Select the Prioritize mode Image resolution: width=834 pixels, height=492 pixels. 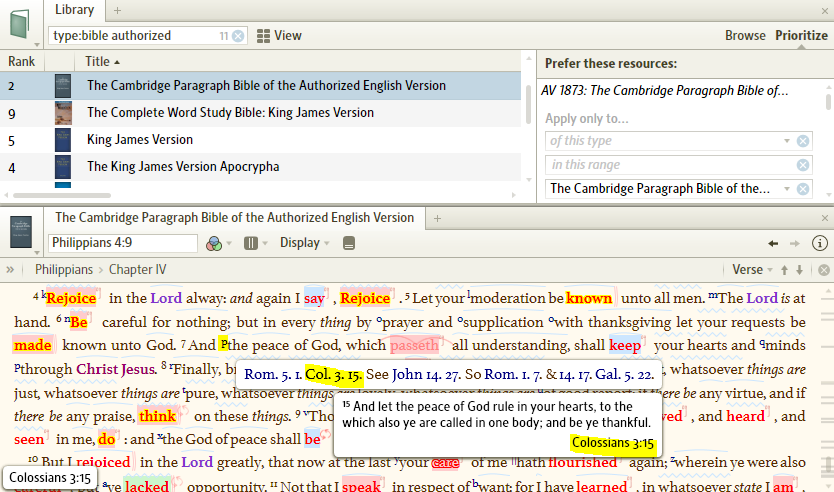point(801,36)
